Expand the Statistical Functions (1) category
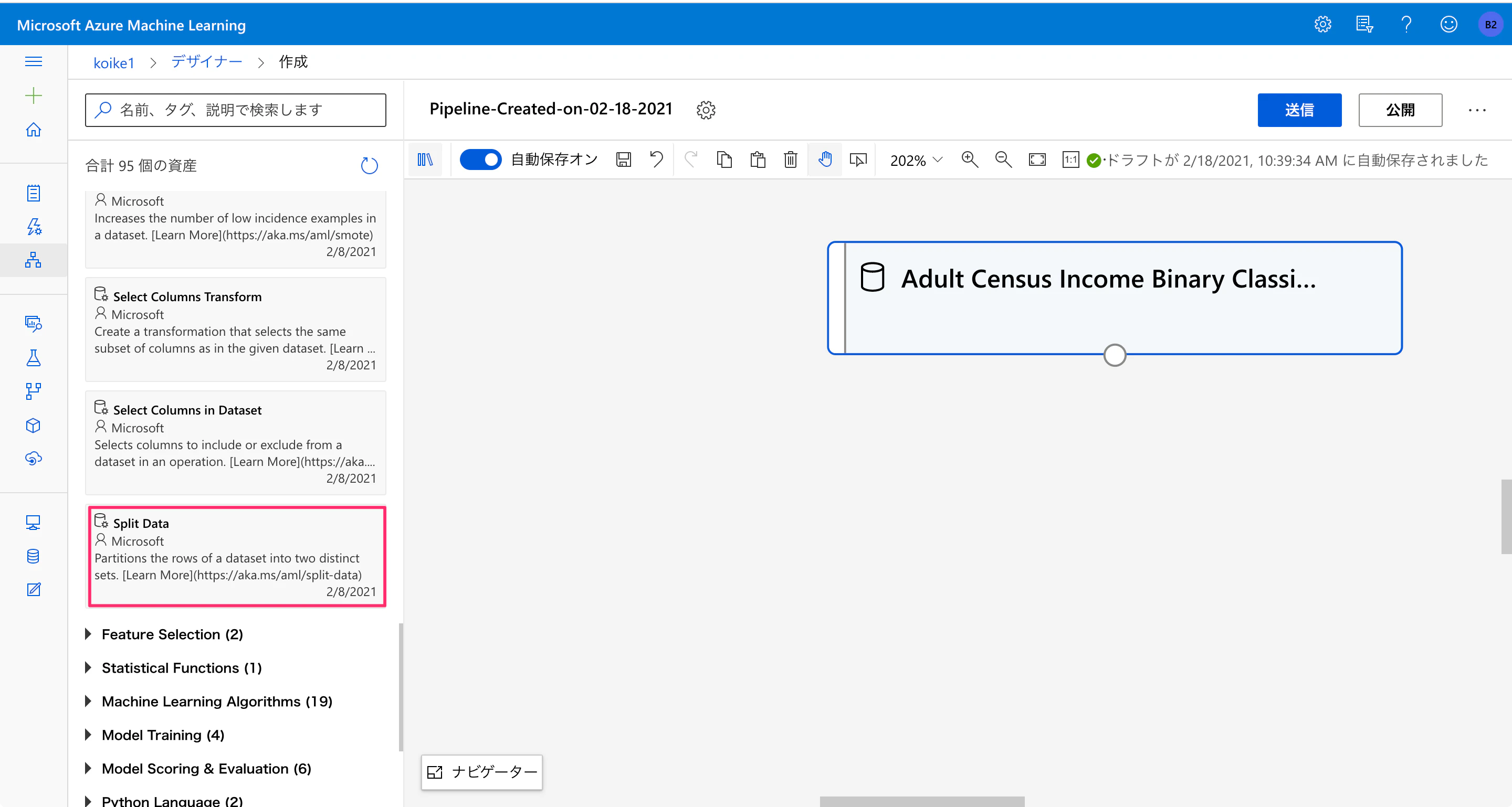Screen dimensions: 1512x807 click(173, 667)
